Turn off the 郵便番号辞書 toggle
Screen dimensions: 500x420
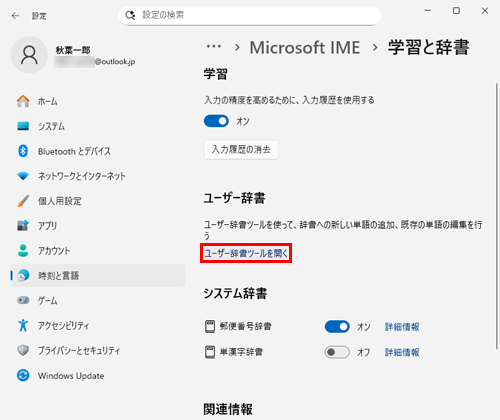[337, 326]
